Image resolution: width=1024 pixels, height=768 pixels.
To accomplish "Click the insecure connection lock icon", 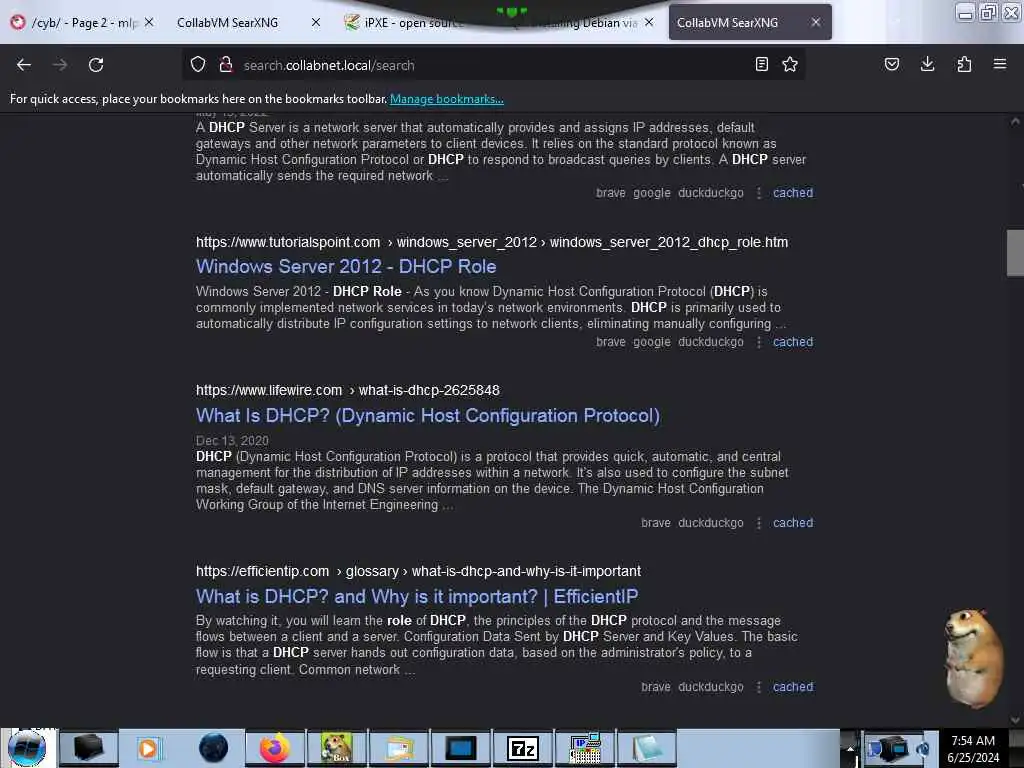I will click(226, 65).
